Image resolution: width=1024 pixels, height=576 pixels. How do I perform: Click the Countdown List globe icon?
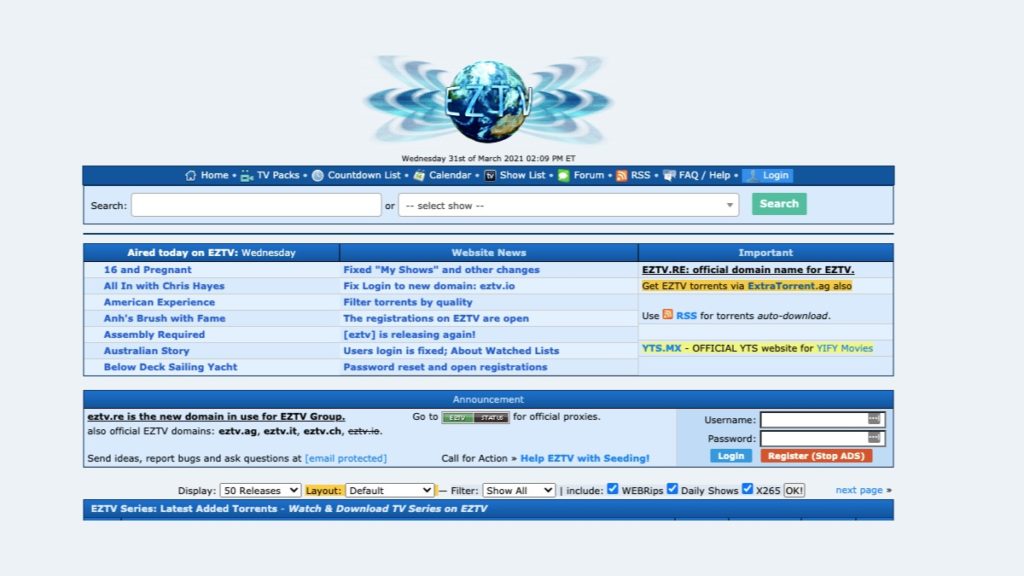(x=317, y=175)
